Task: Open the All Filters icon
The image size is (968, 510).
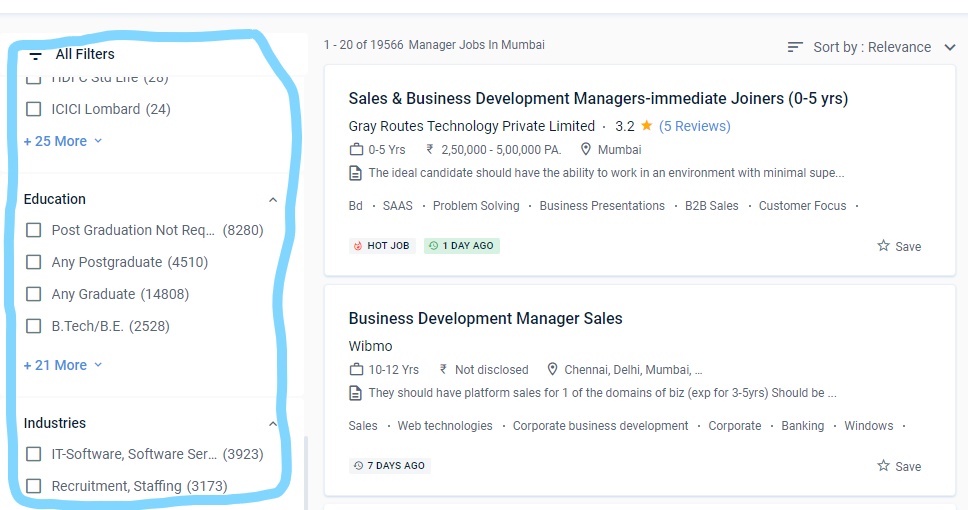Action: [36, 55]
